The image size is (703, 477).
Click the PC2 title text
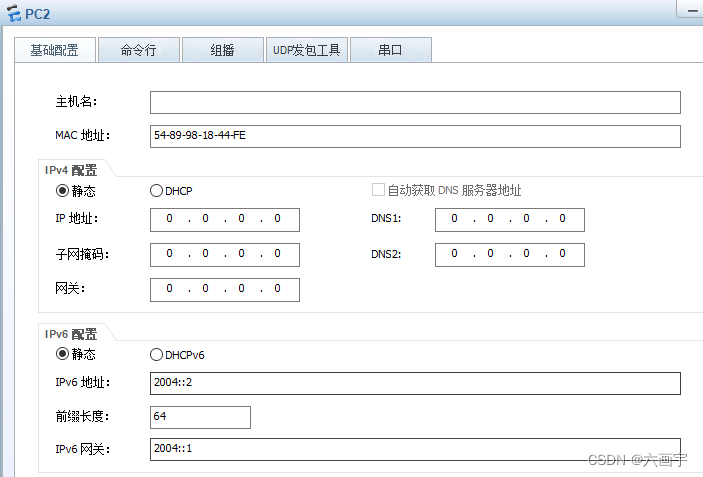coord(38,14)
